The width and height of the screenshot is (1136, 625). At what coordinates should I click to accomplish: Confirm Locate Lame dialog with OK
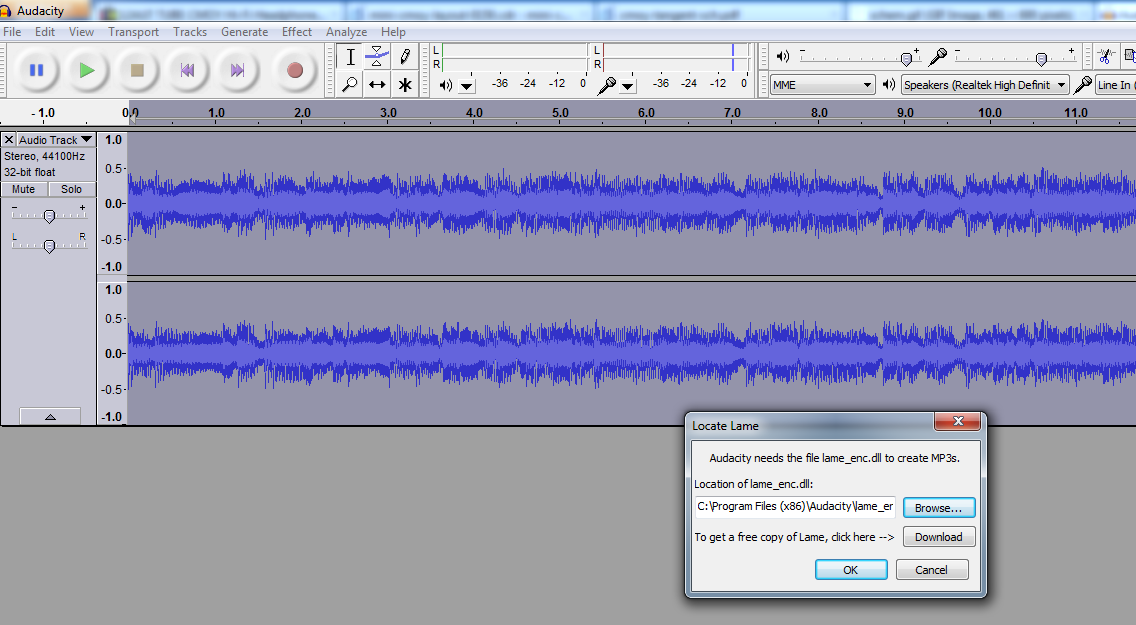pyautogui.click(x=851, y=570)
